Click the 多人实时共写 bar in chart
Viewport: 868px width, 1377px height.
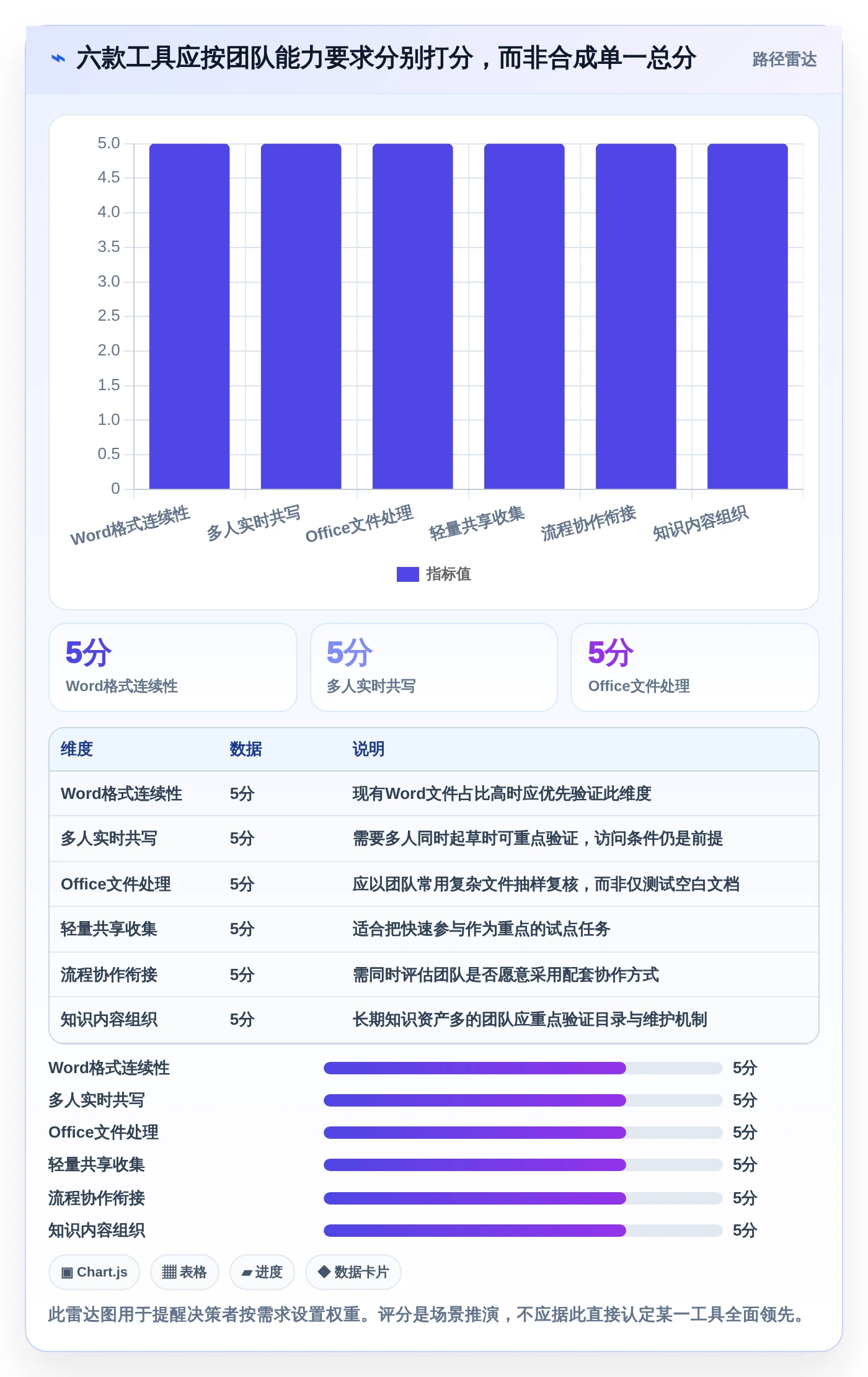pos(301,316)
